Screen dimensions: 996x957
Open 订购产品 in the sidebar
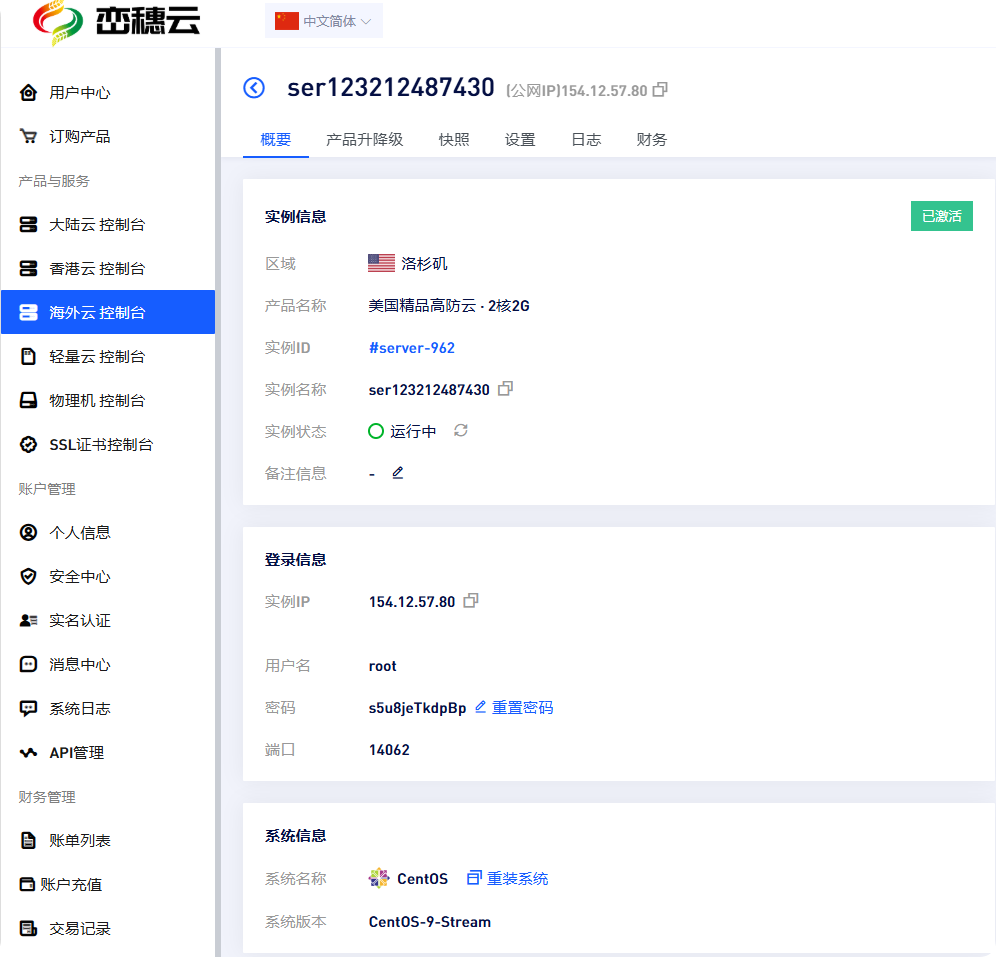pos(108,136)
